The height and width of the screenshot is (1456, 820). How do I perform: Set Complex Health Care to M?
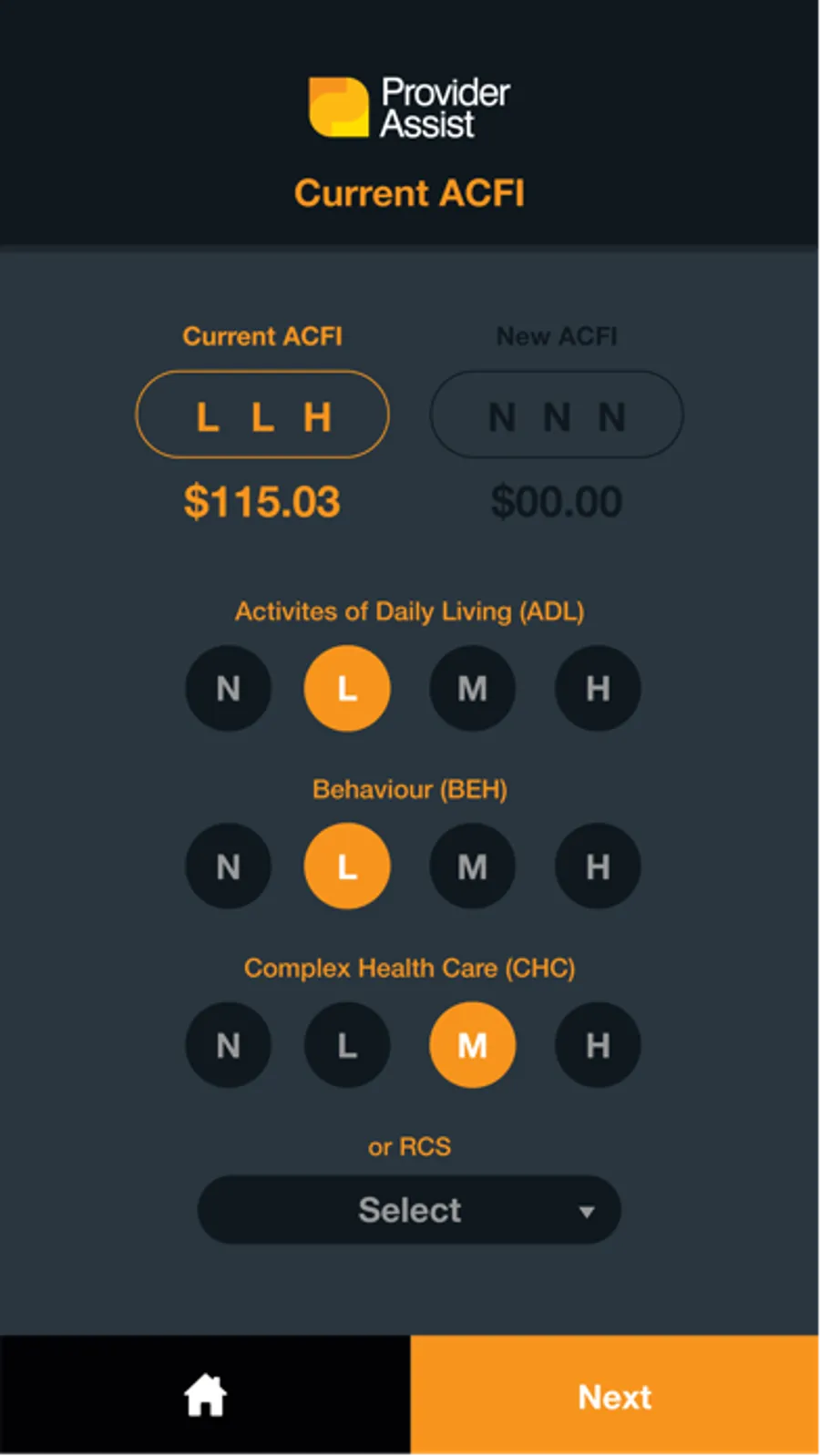pyautogui.click(x=472, y=1045)
